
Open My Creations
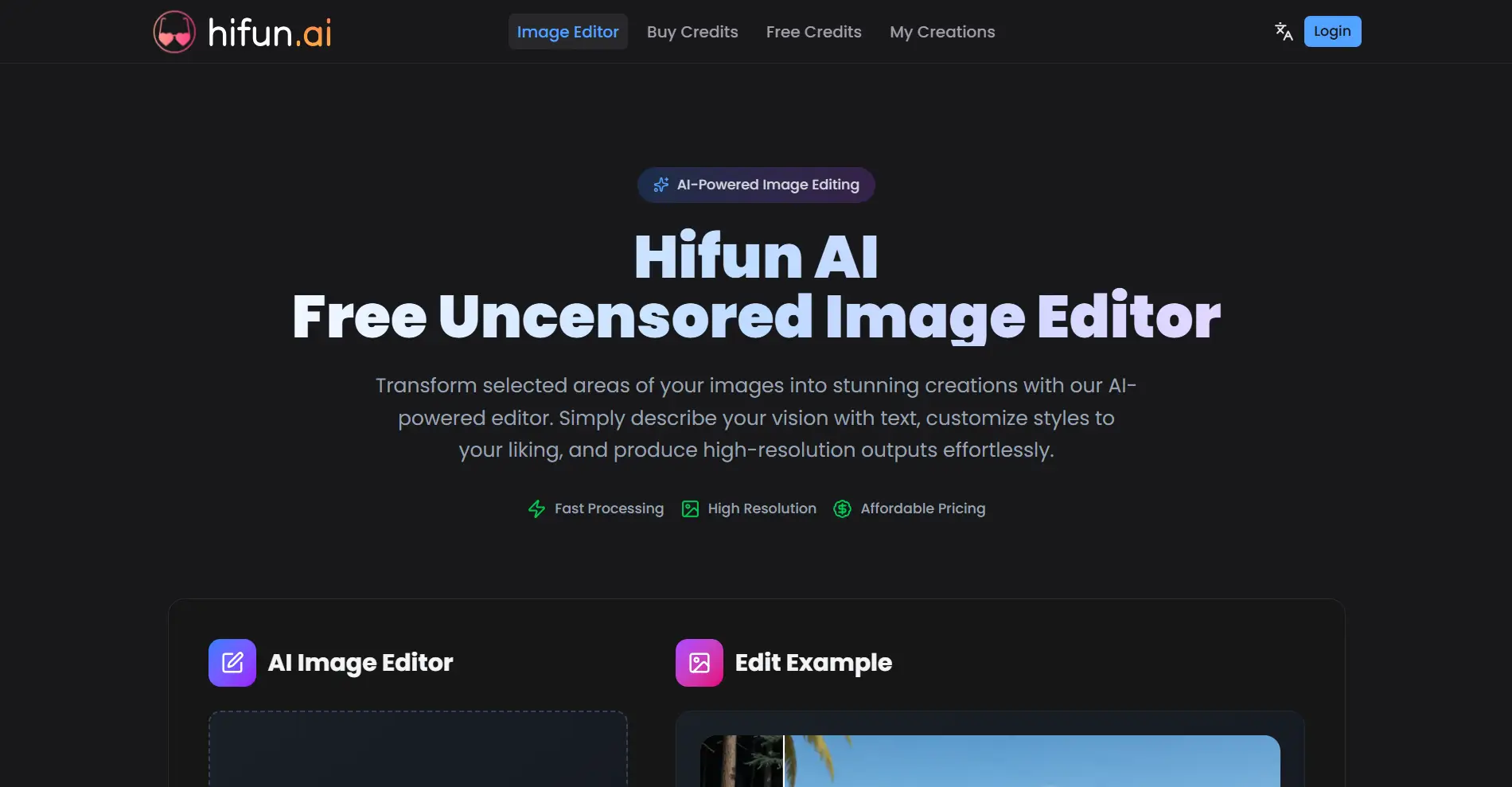tap(941, 32)
